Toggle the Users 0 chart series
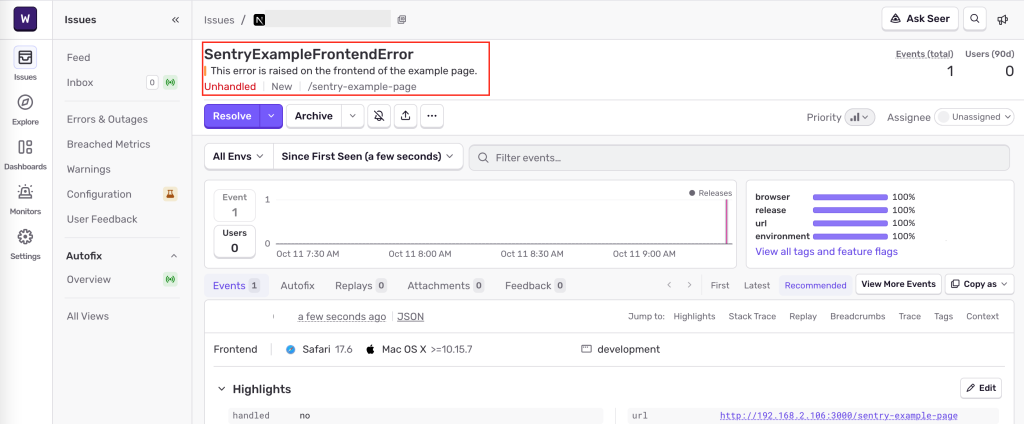The image size is (1024, 424). 235,241
